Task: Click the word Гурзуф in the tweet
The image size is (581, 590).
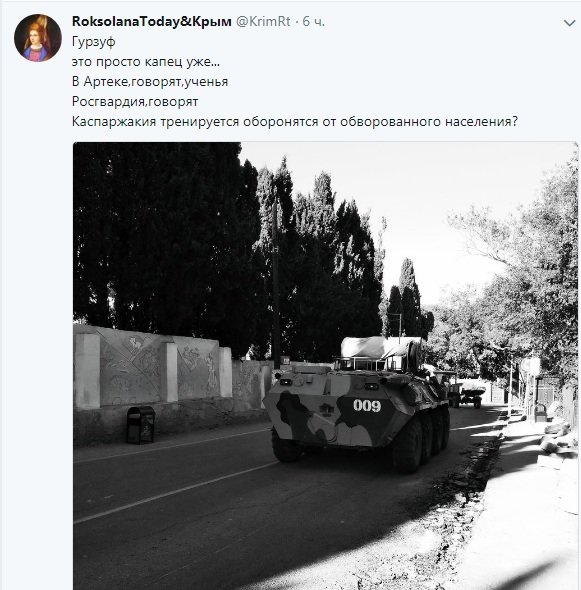Action: (x=93, y=41)
